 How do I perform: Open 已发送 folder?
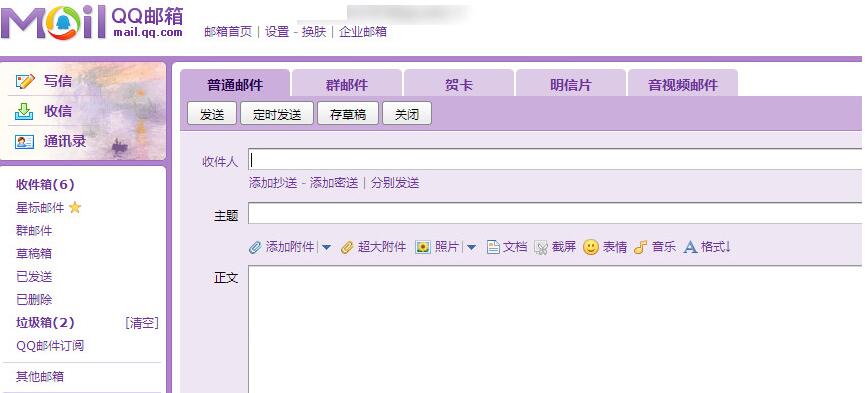[34, 277]
